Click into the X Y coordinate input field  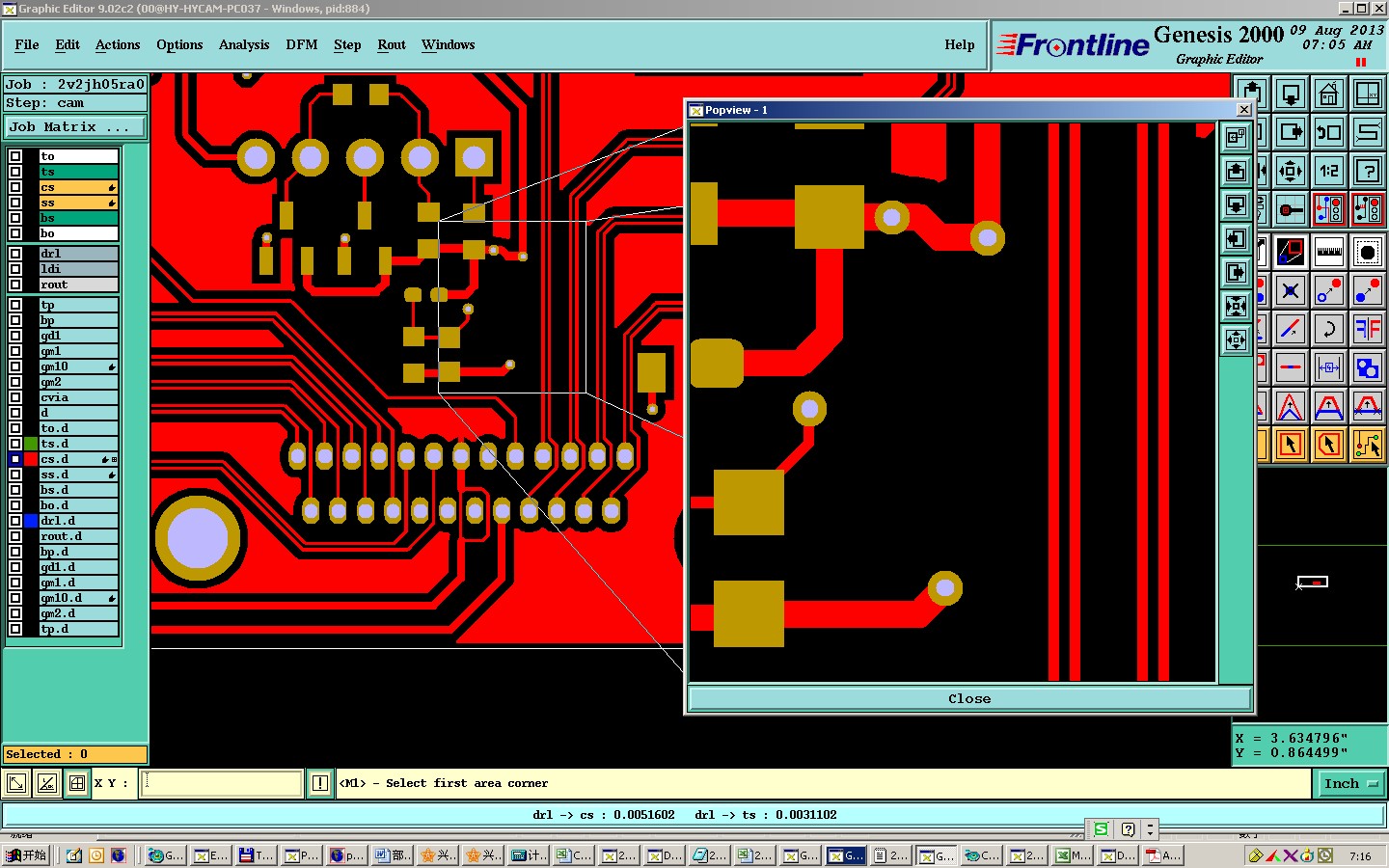tap(223, 783)
